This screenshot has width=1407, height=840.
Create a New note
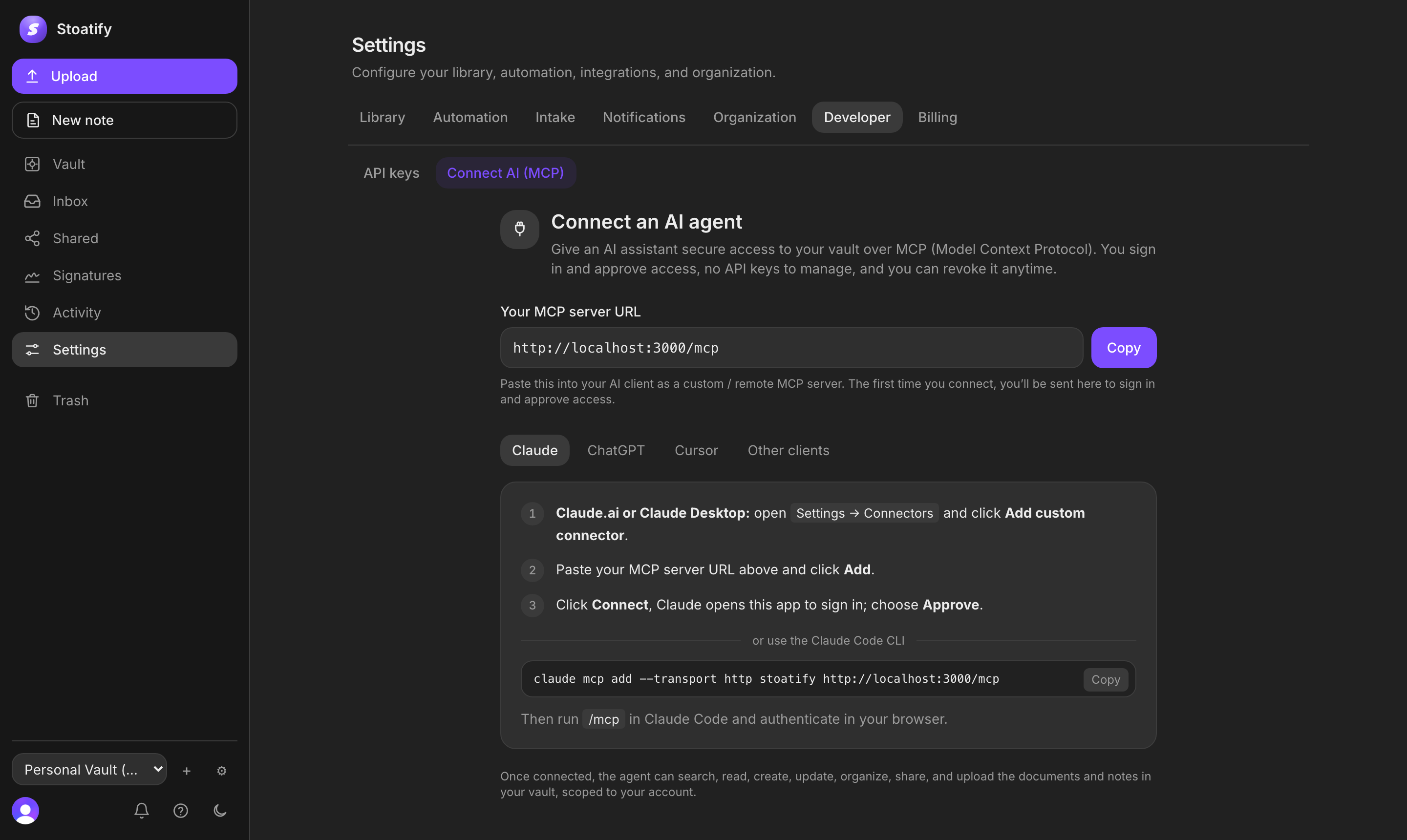124,120
